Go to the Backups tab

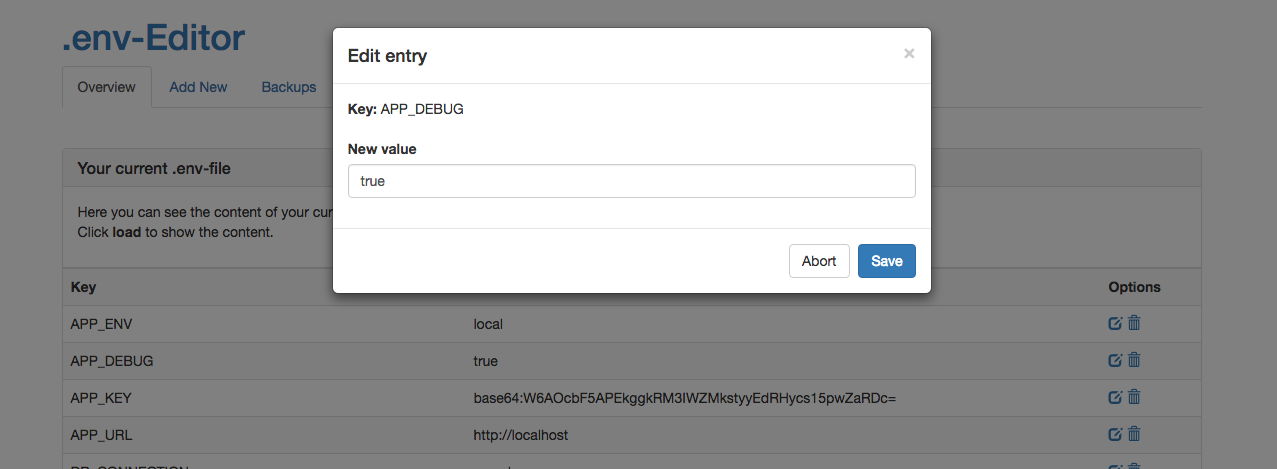288,87
